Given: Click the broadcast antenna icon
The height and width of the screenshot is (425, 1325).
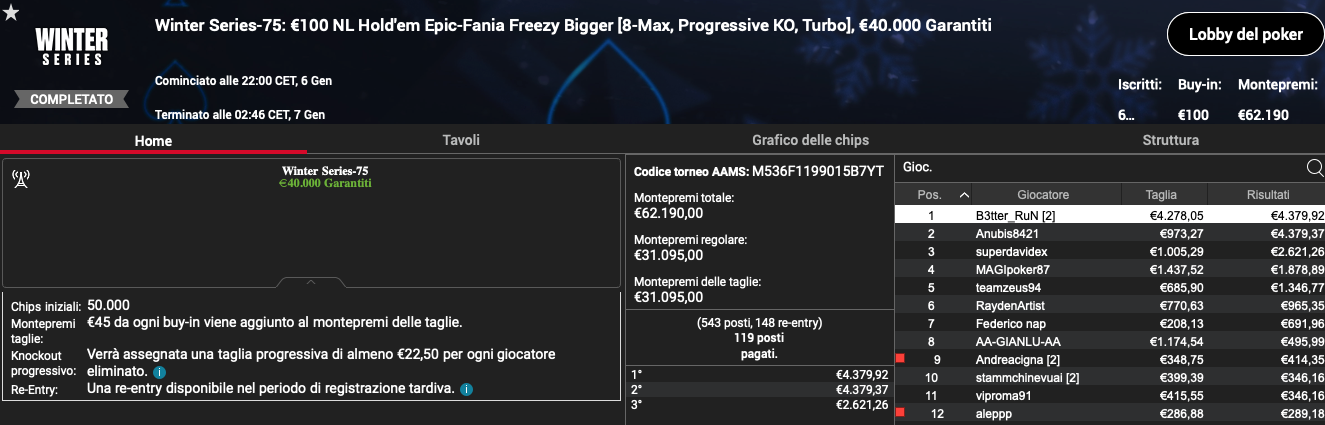Looking at the screenshot, I should click(x=21, y=179).
